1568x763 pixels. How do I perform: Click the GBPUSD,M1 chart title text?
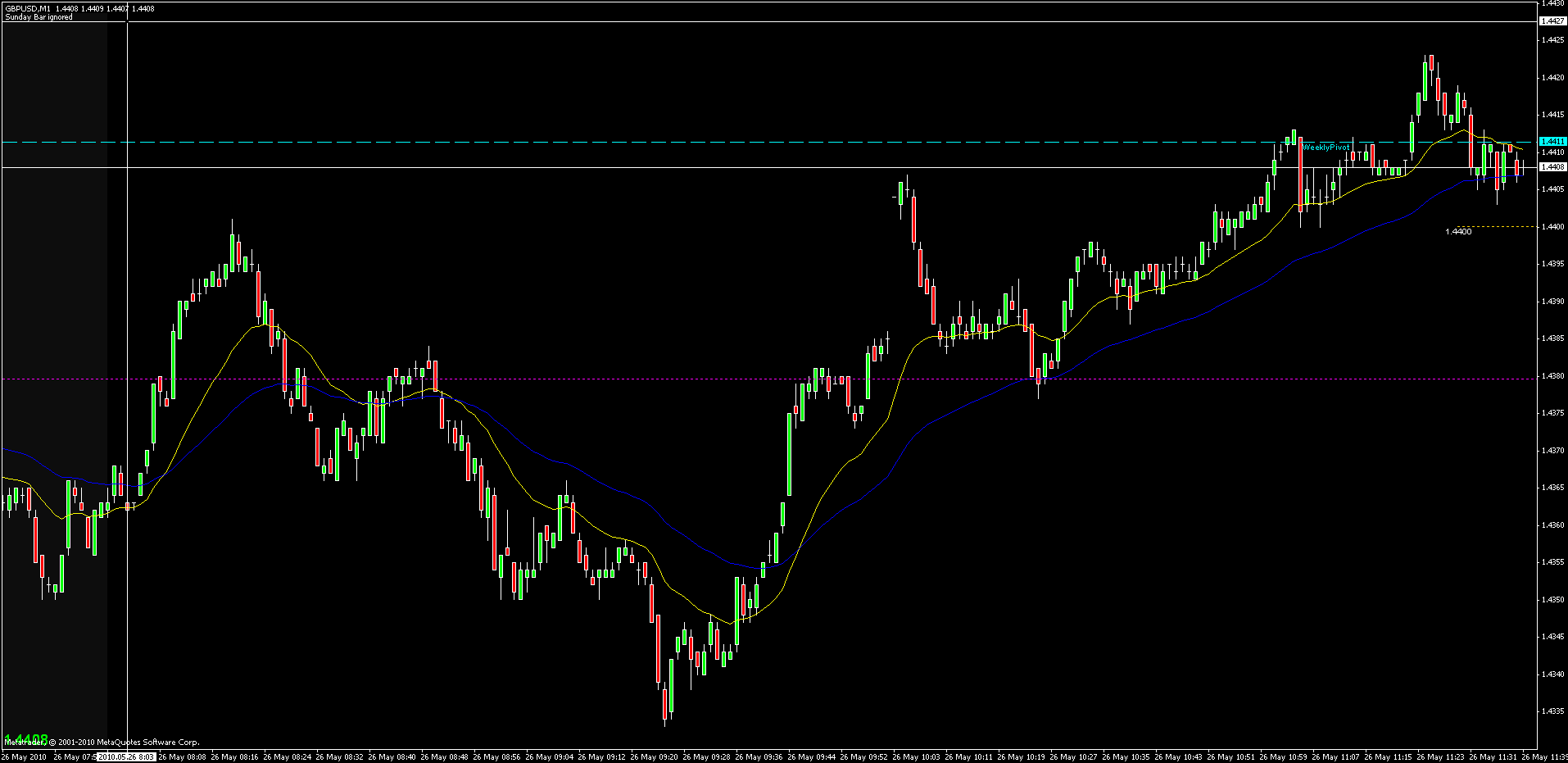(28, 8)
